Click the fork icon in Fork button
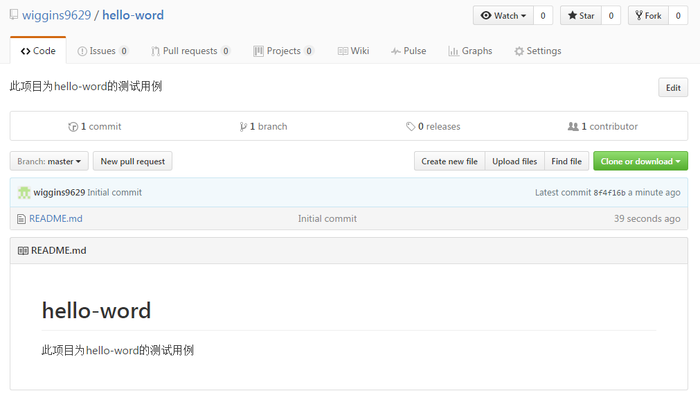This screenshot has width=700, height=400. point(639,16)
